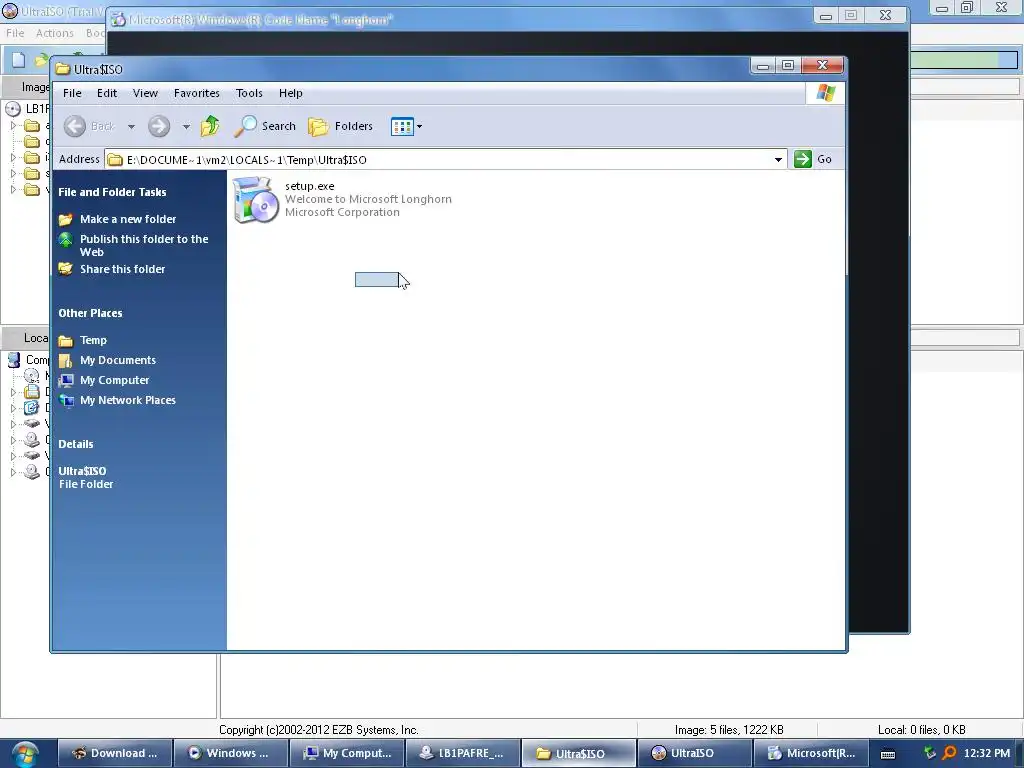This screenshot has width=1024, height=768.
Task: Open the My Documents link
Action: pos(118,360)
